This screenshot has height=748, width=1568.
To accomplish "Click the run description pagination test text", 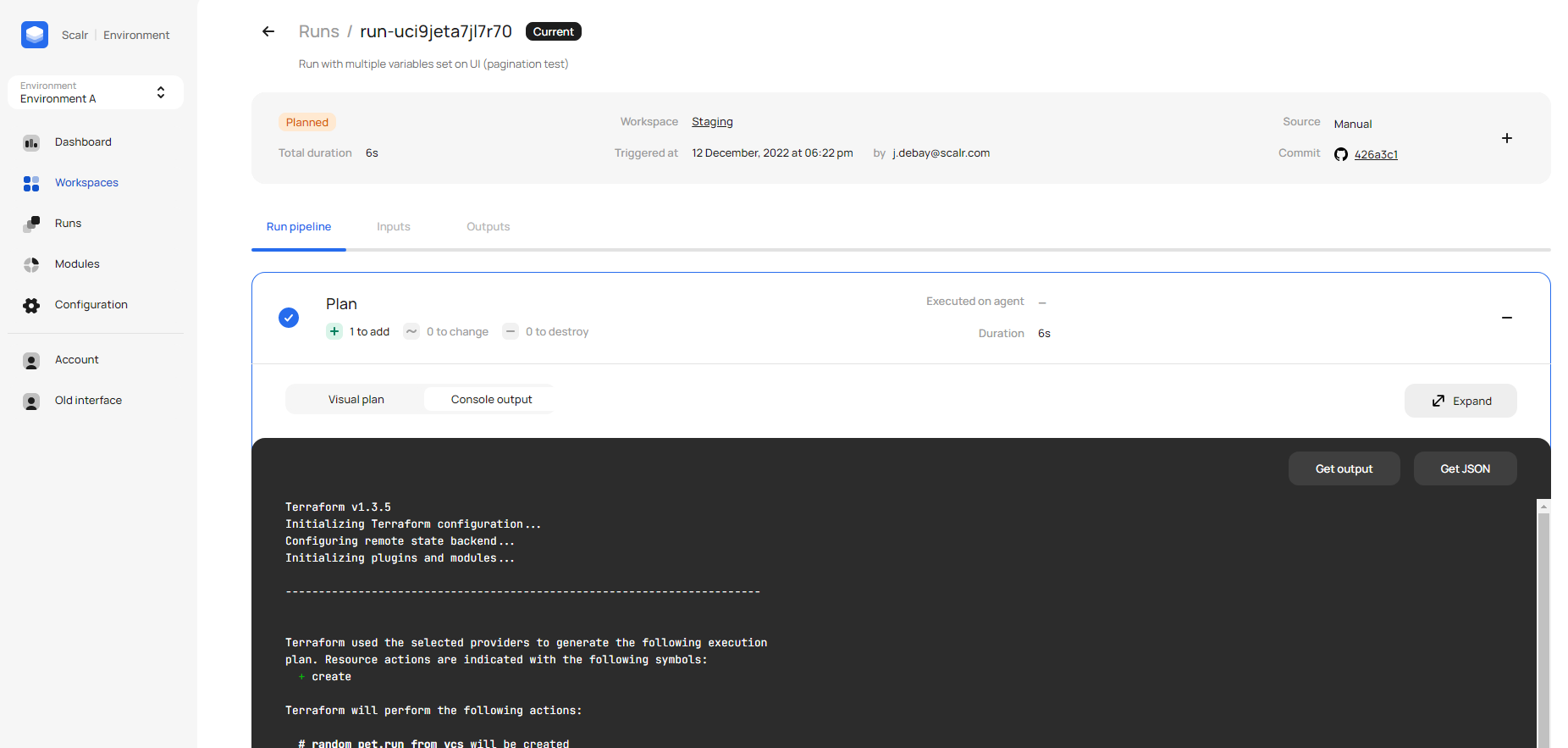I will 433,64.
